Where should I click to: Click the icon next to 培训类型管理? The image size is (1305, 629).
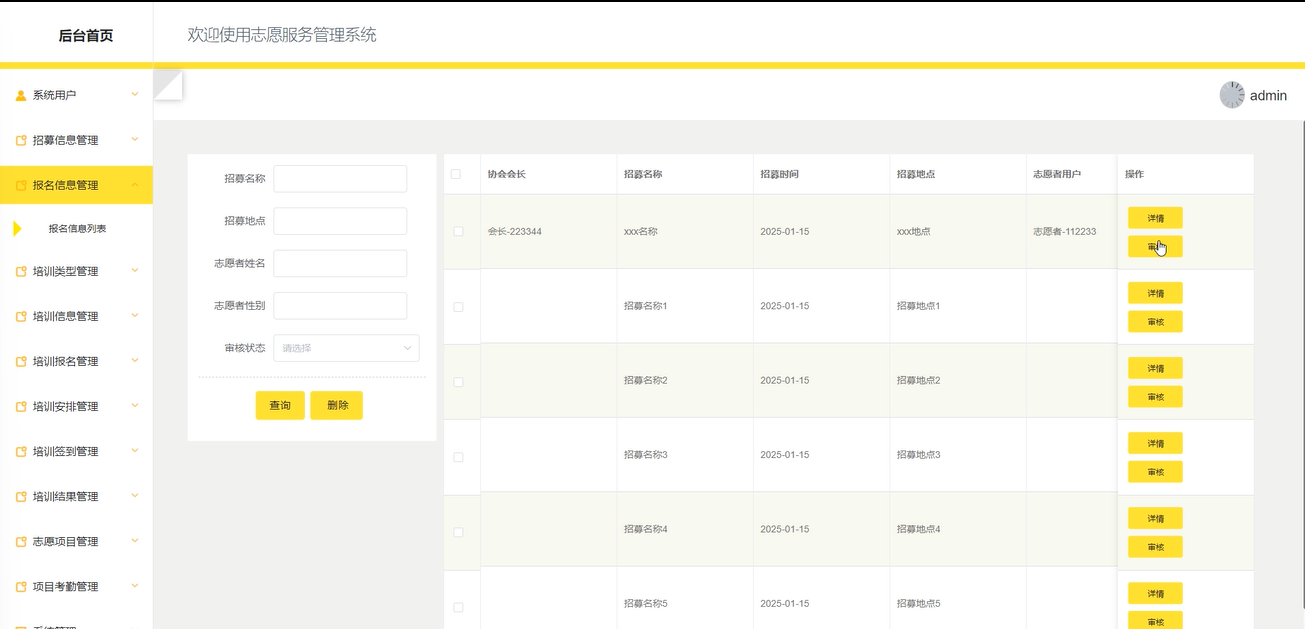(21, 272)
